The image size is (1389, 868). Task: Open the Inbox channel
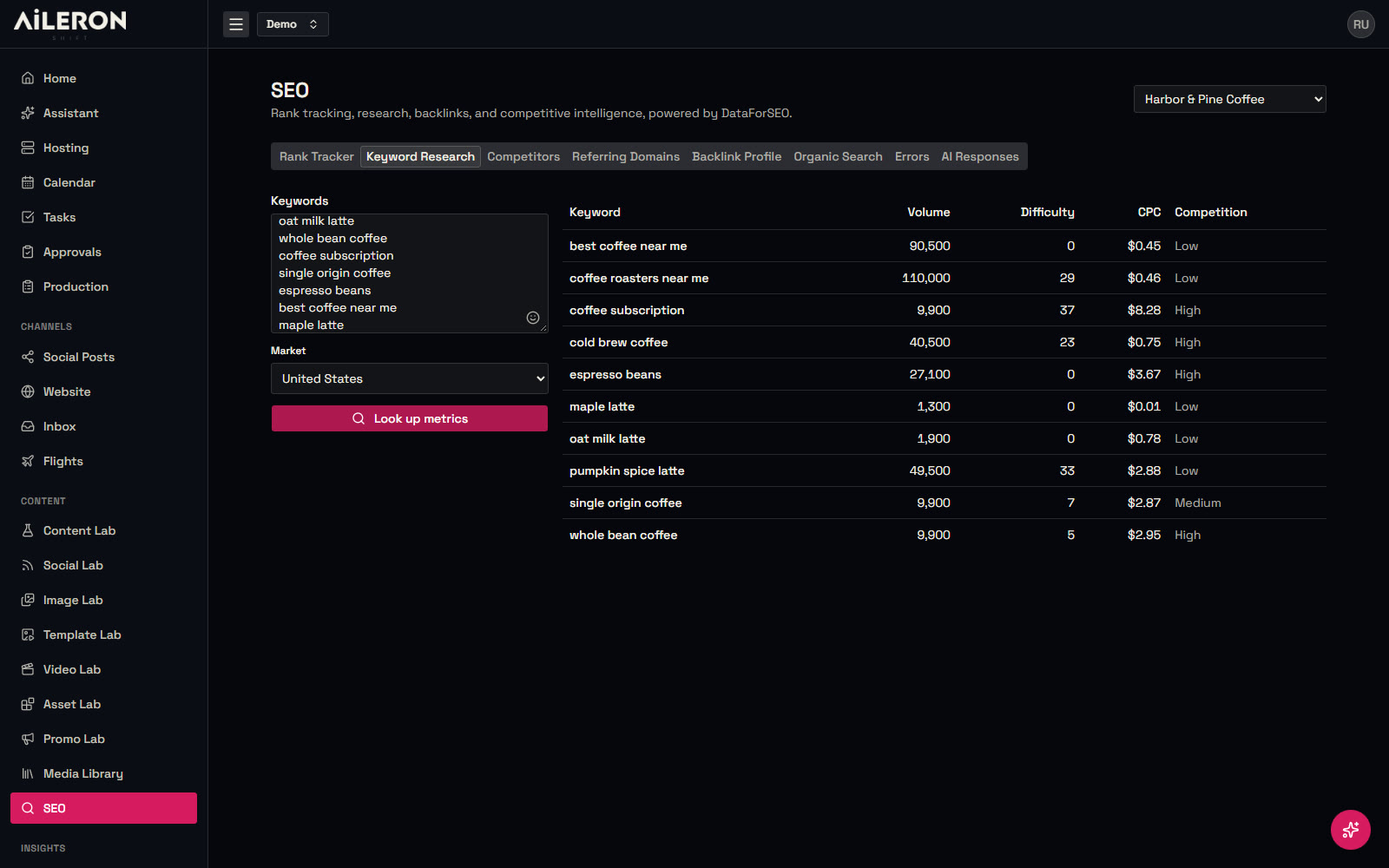click(x=103, y=426)
